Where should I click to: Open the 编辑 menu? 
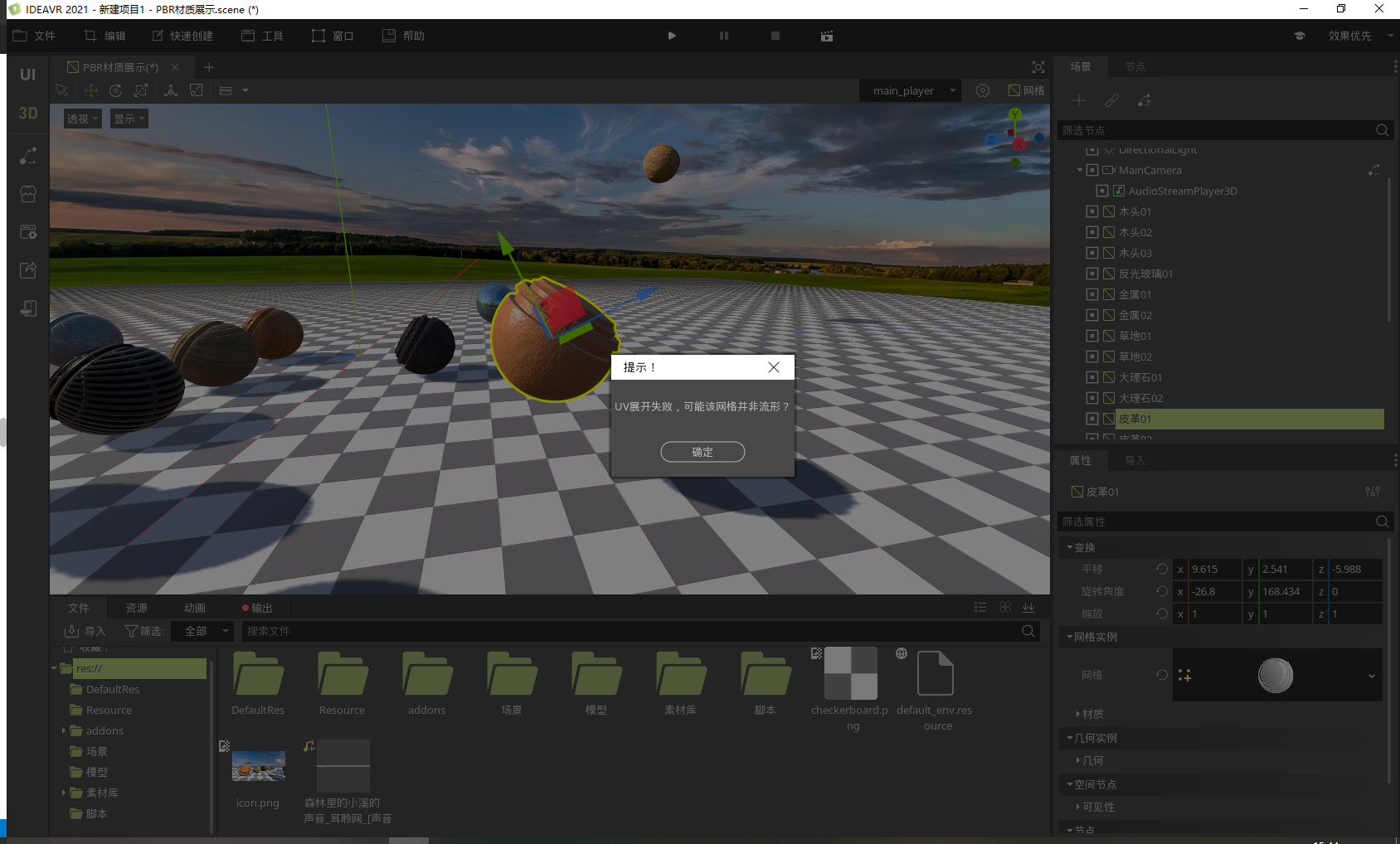click(105, 36)
